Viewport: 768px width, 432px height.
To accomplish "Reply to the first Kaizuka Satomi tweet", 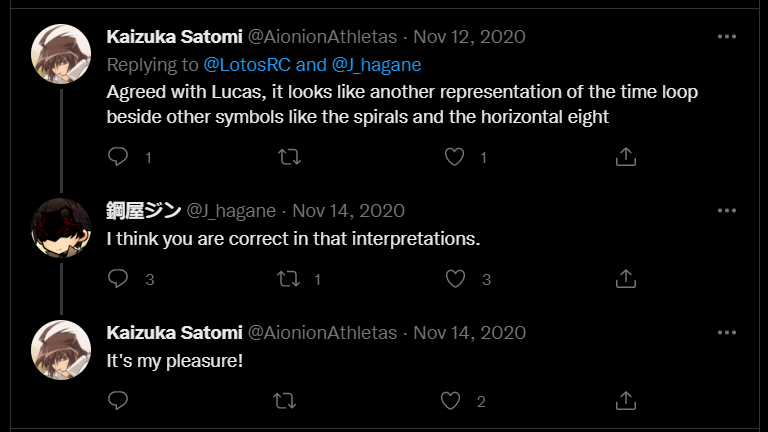I will [x=118, y=157].
